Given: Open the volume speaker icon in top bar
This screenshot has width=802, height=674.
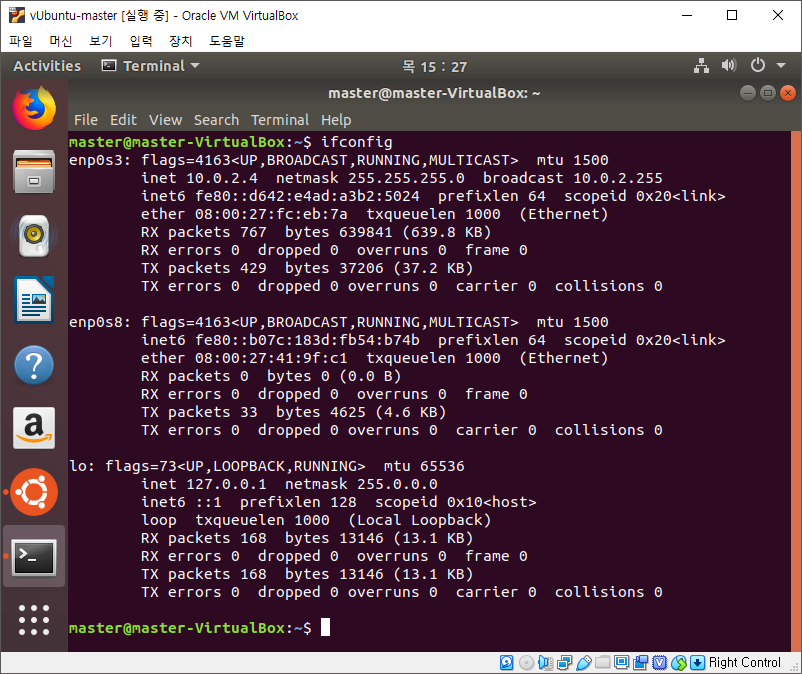Looking at the screenshot, I should click(728, 65).
